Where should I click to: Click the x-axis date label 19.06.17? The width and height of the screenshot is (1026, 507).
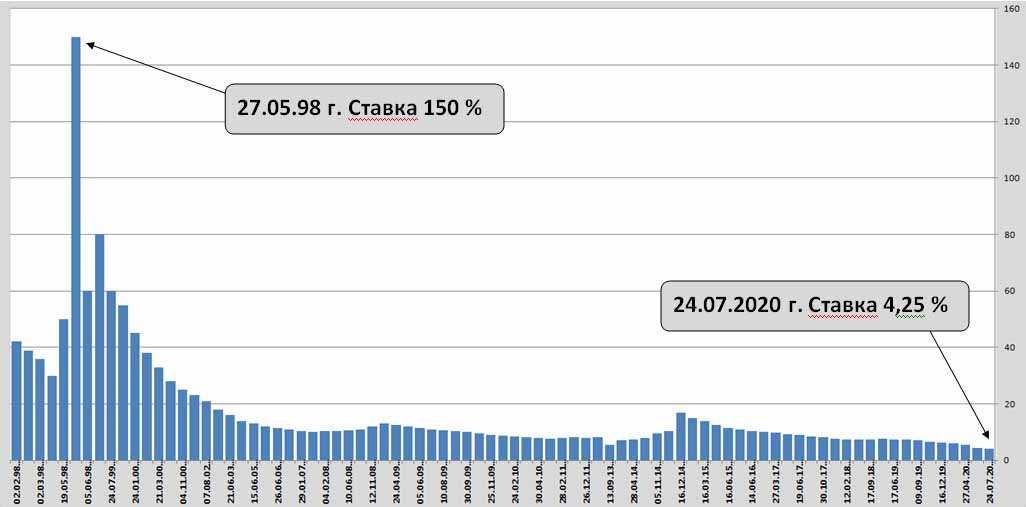[799, 483]
